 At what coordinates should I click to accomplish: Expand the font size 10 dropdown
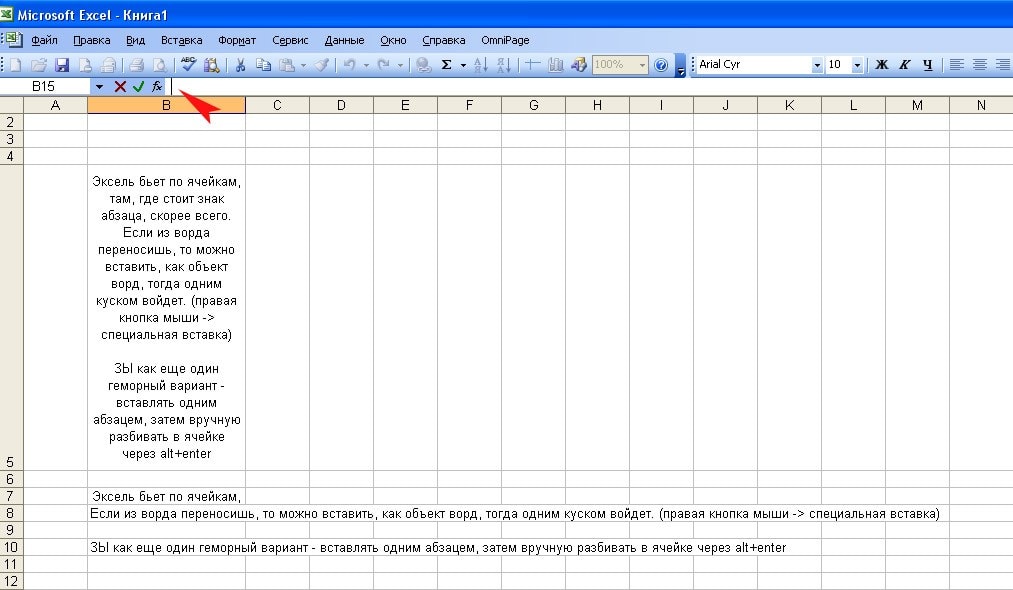[x=858, y=65]
